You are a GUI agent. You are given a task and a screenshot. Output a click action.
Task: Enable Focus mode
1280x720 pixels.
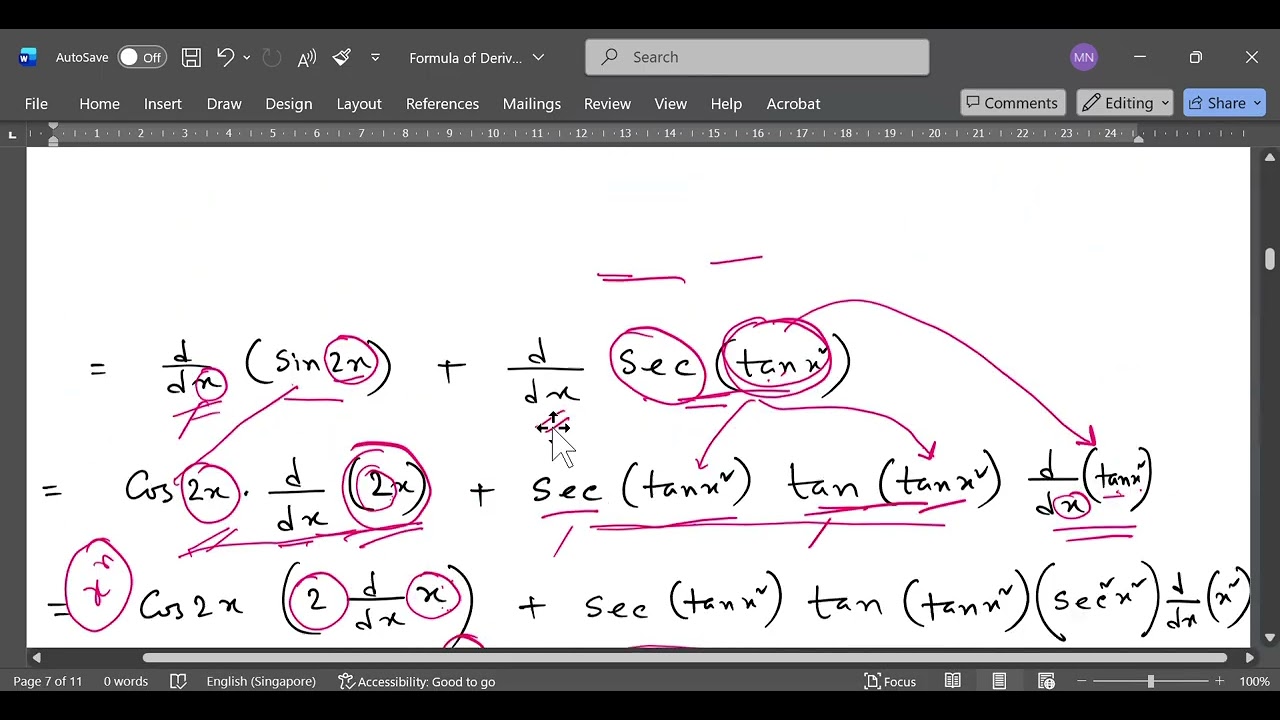tap(890, 681)
